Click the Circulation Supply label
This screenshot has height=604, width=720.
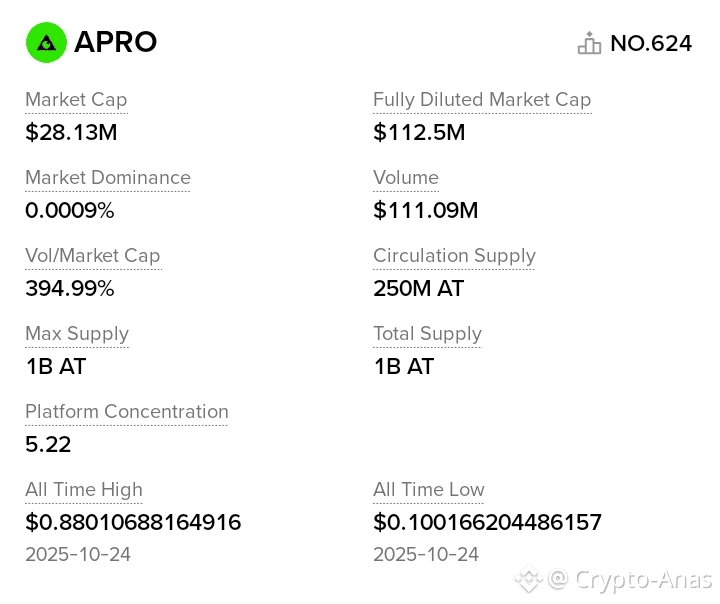(455, 256)
